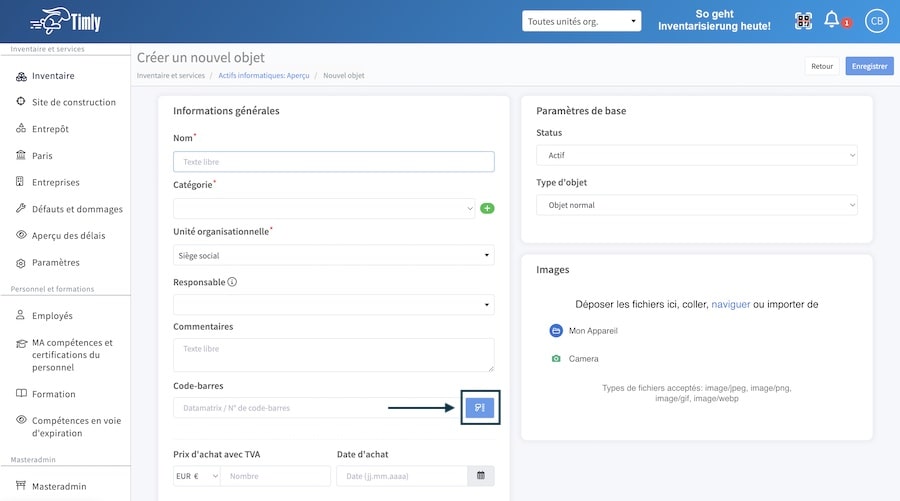Click the barcode scan icon button
This screenshot has height=501, width=900.
(480, 407)
